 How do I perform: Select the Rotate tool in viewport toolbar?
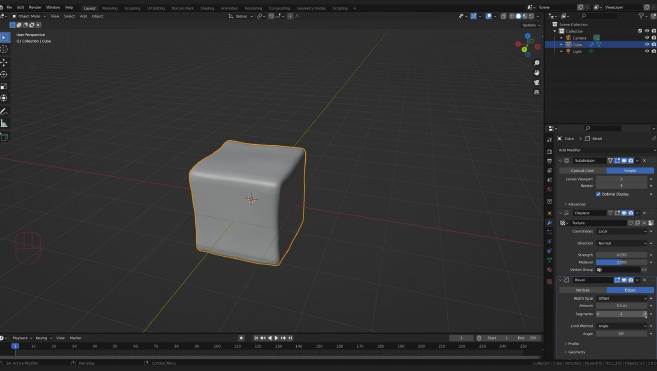[x=4, y=74]
